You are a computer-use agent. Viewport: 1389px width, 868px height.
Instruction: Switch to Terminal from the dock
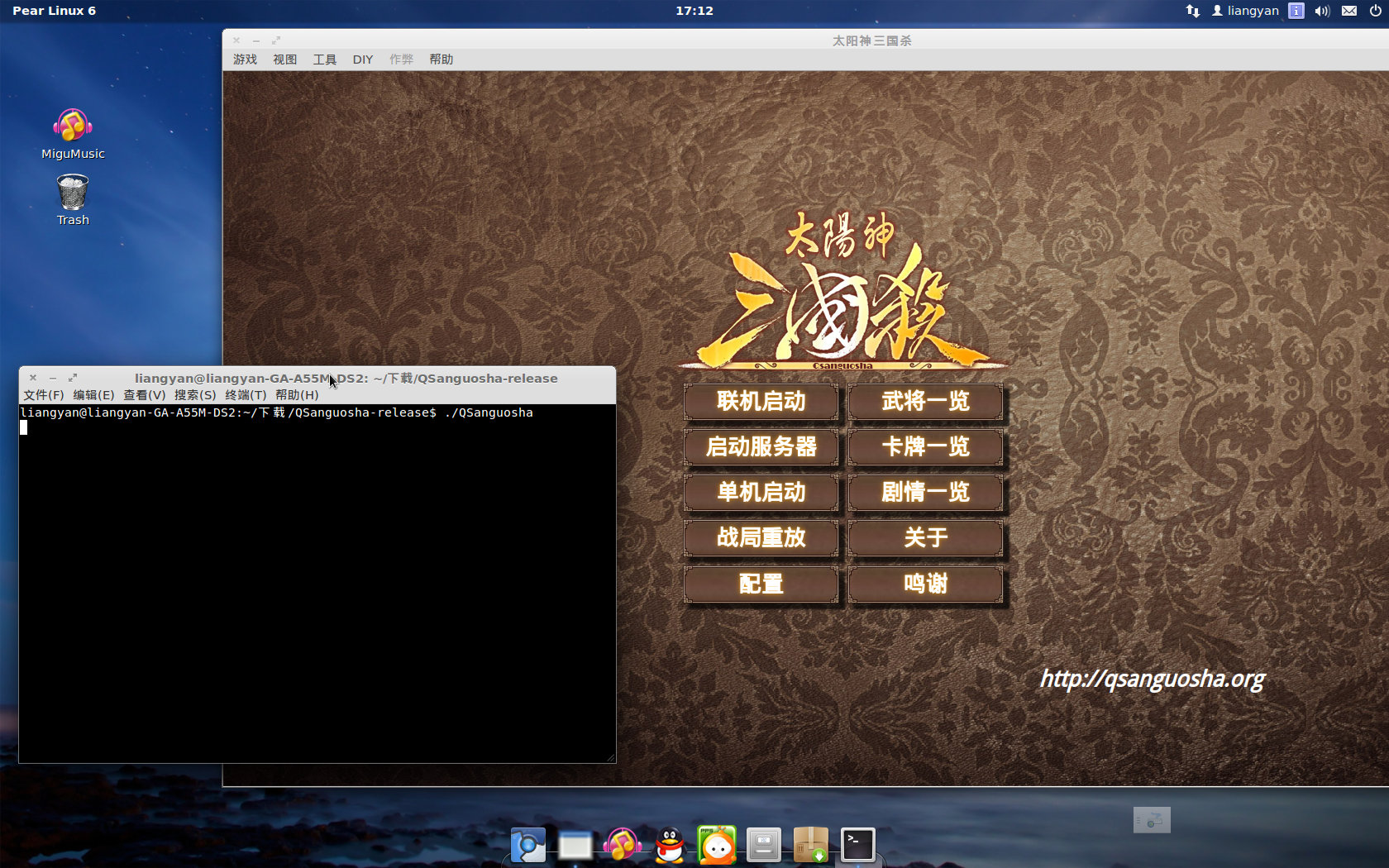[x=858, y=845]
